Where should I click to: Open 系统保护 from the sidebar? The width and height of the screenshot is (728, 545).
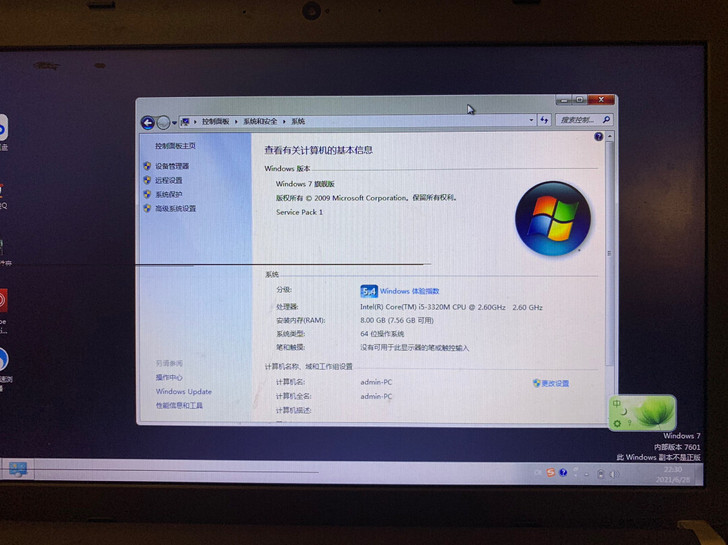169,194
